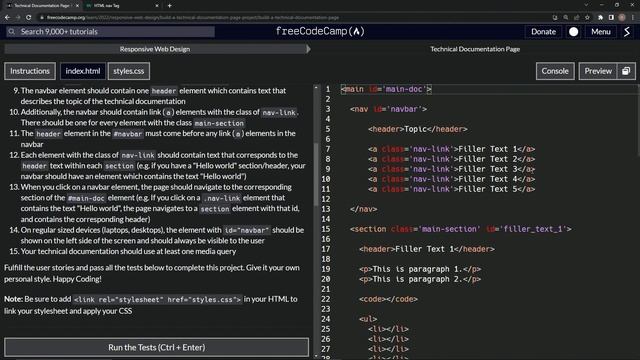Click the freeCodeCamp flame logo
This screenshot has height=360, width=640.
click(357, 31)
